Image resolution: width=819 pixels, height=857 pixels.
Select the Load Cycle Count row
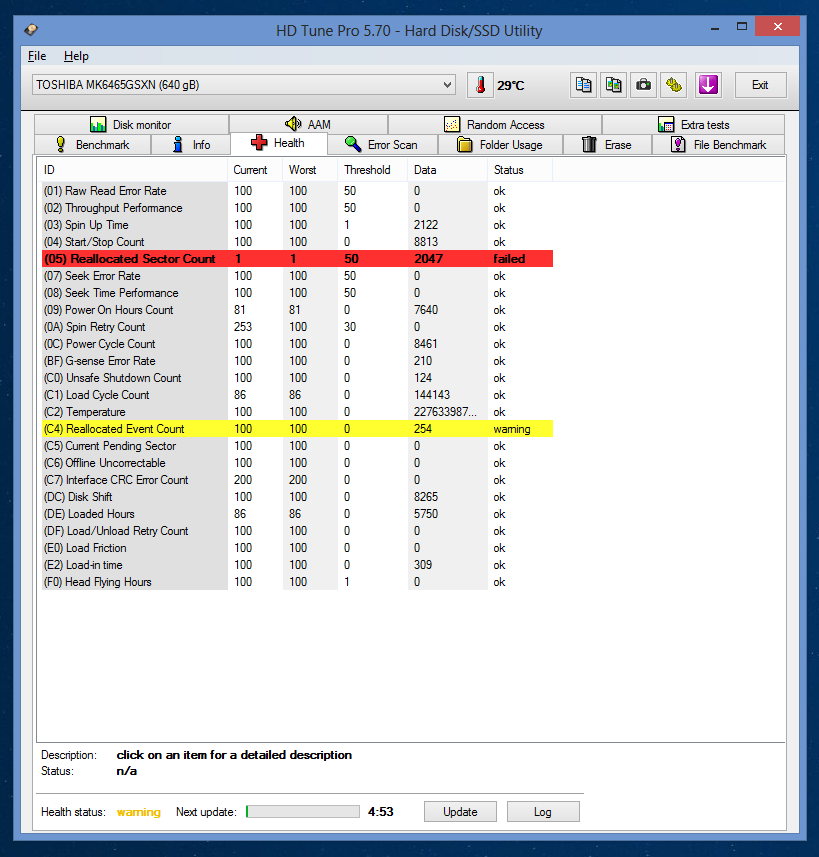coord(297,395)
